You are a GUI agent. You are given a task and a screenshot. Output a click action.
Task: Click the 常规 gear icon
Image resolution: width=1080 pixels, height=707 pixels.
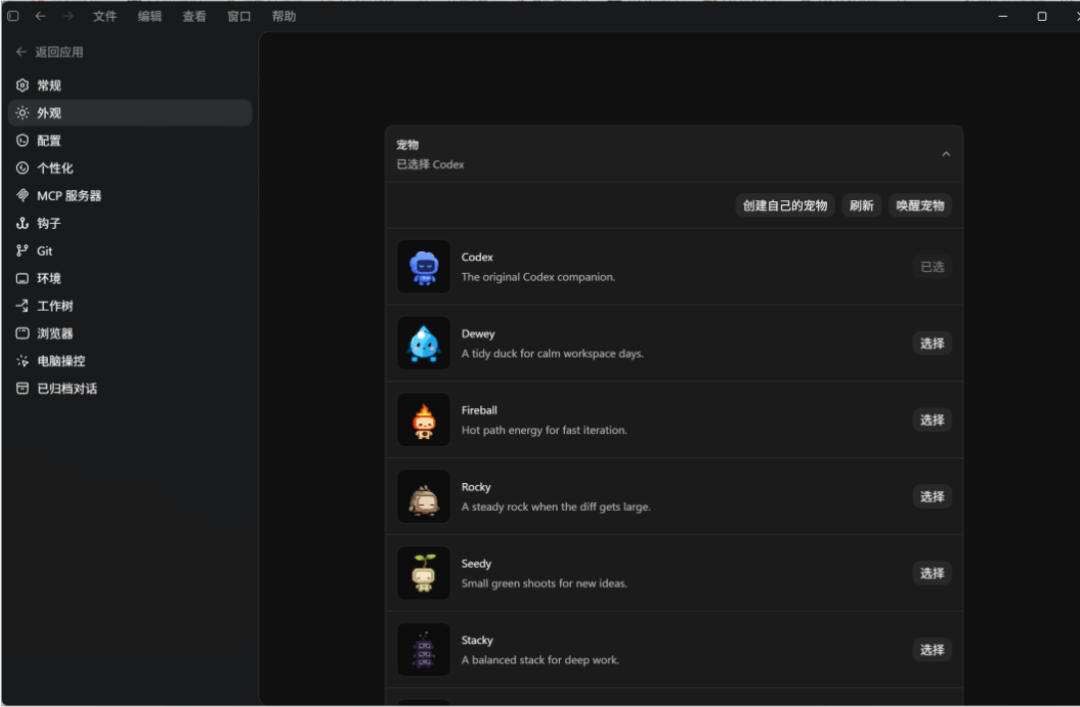coord(23,85)
